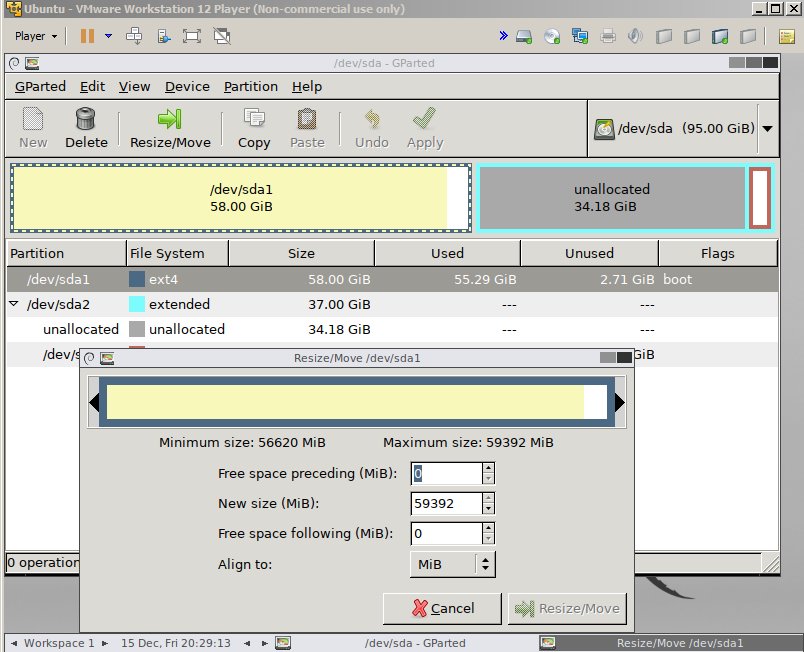The height and width of the screenshot is (652, 804).
Task: Select the unallocated 34.18 GiB table row
Action: tap(392, 329)
